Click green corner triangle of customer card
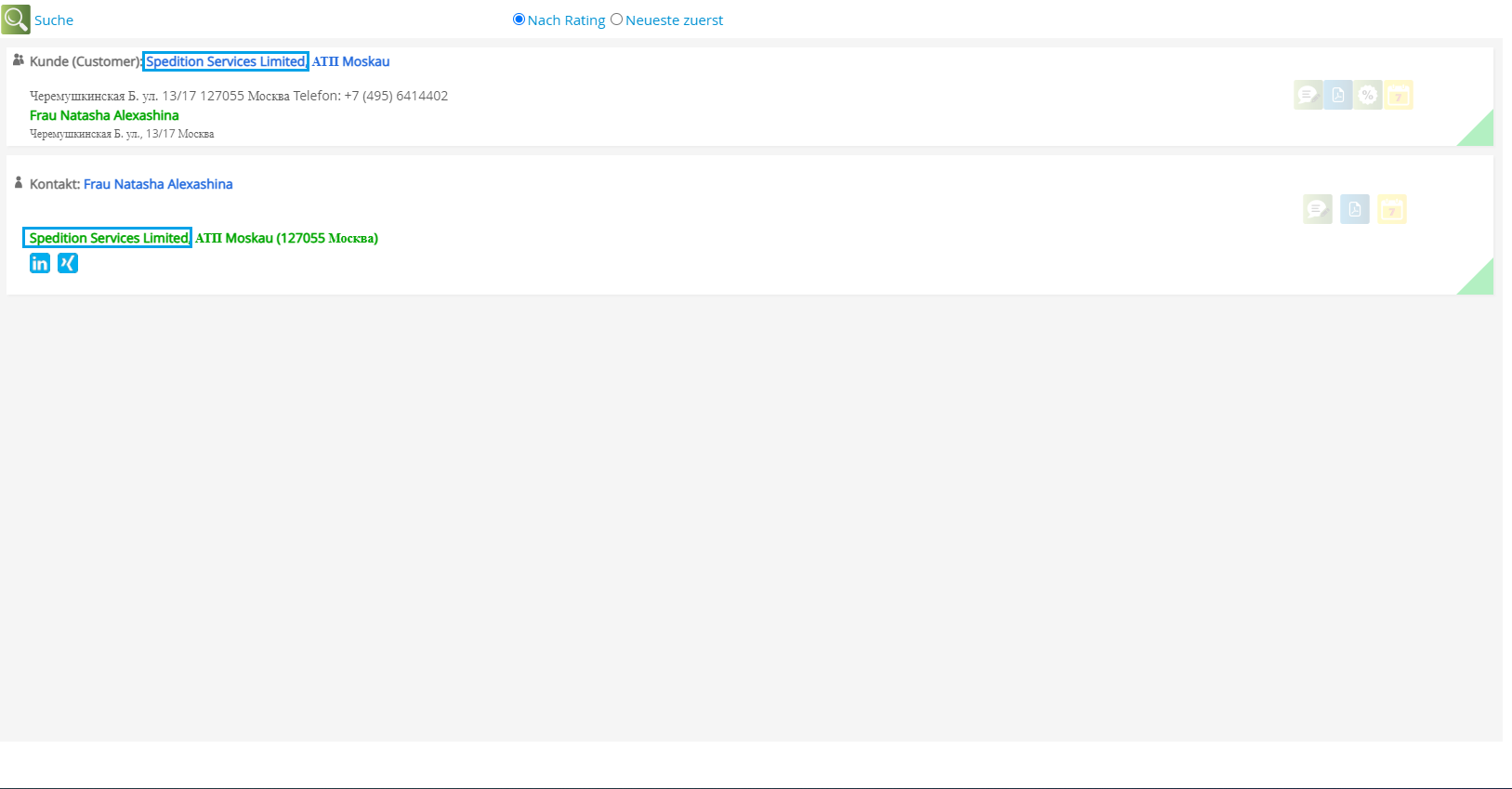This screenshot has height=789, width=1512. [x=1481, y=134]
